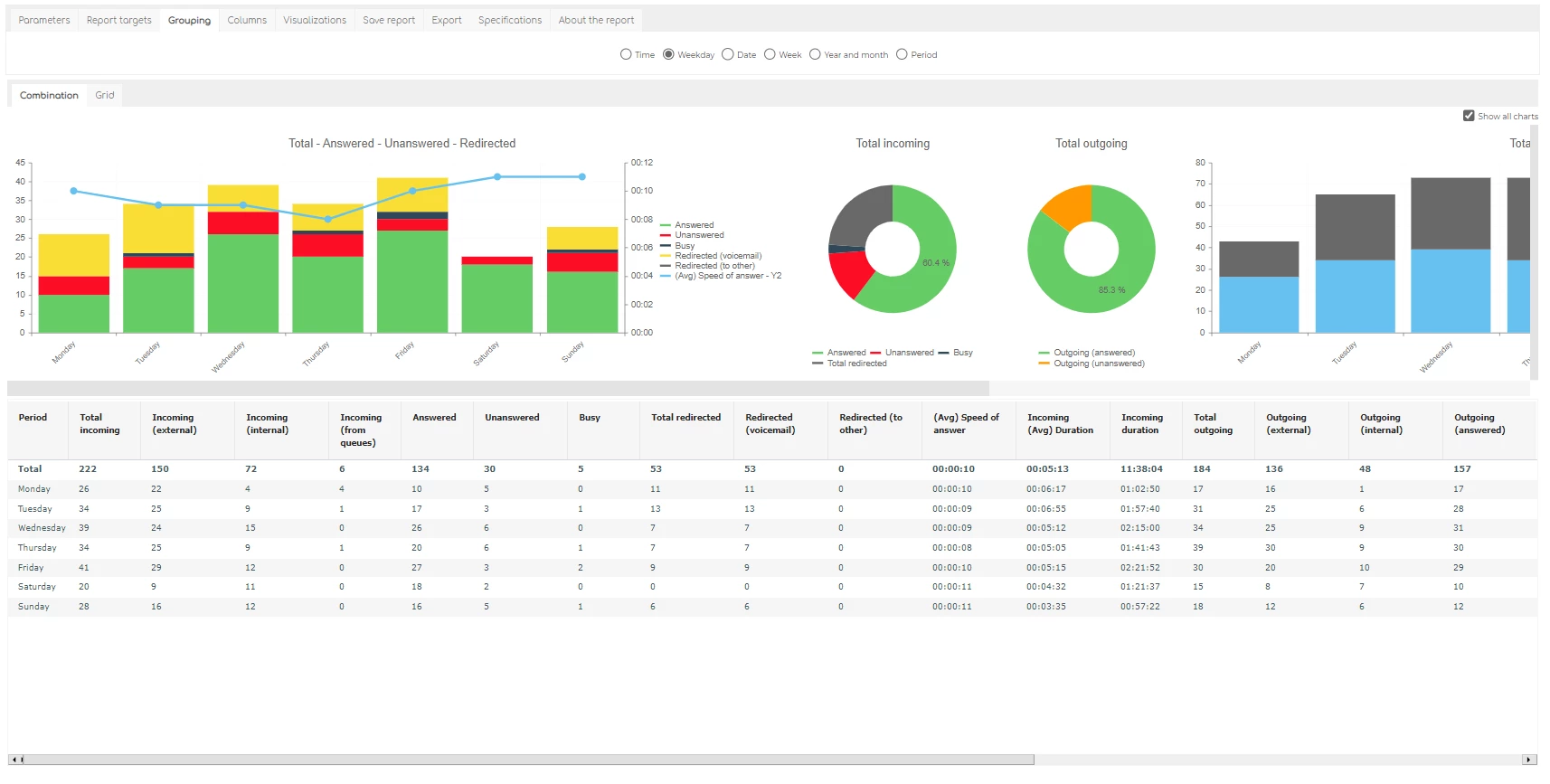Sort by the Total incoming column header
Image resolution: width=1550 pixels, height=784 pixels.
point(99,424)
